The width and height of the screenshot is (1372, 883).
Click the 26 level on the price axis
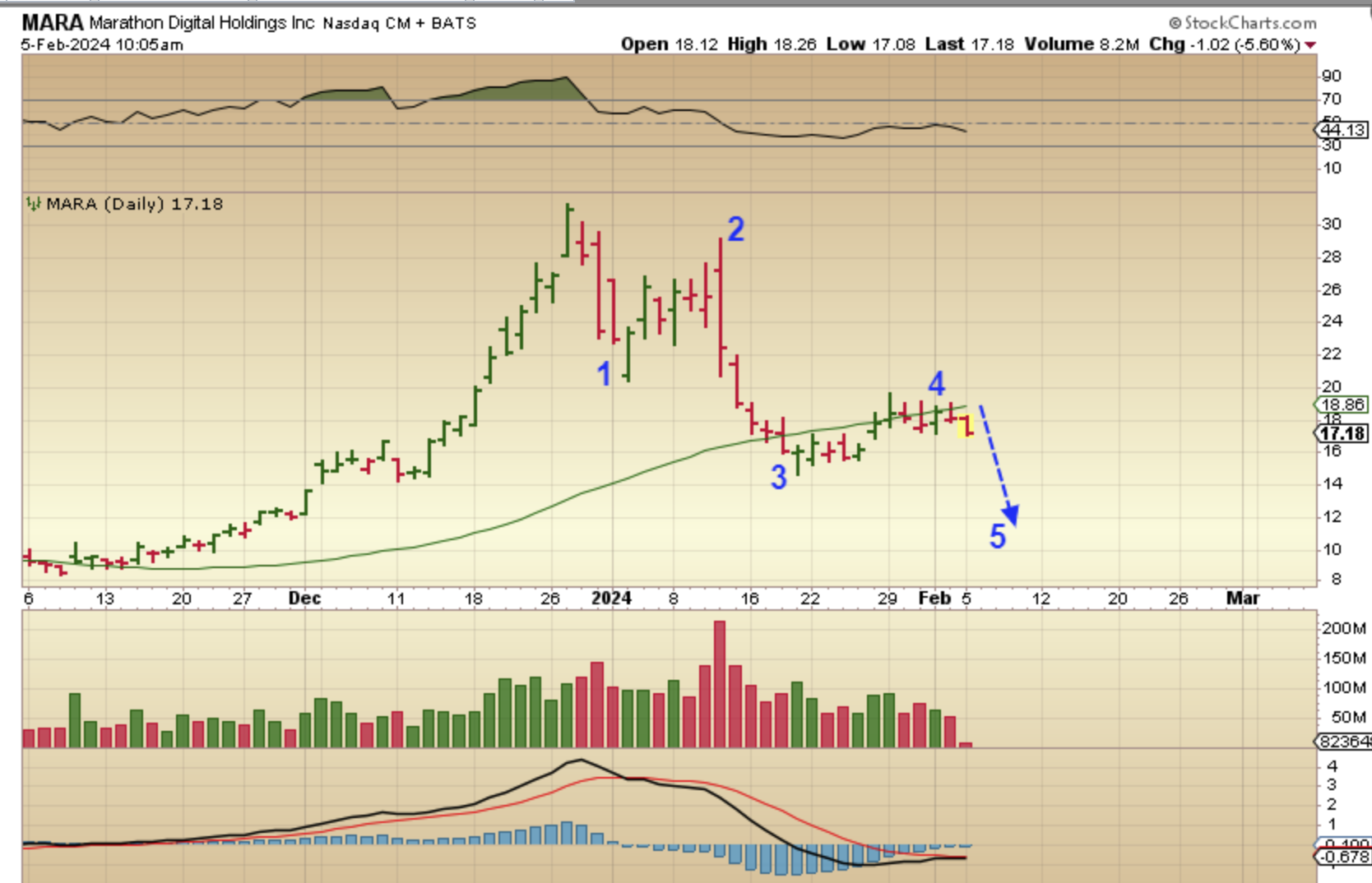pyautogui.click(x=1331, y=289)
